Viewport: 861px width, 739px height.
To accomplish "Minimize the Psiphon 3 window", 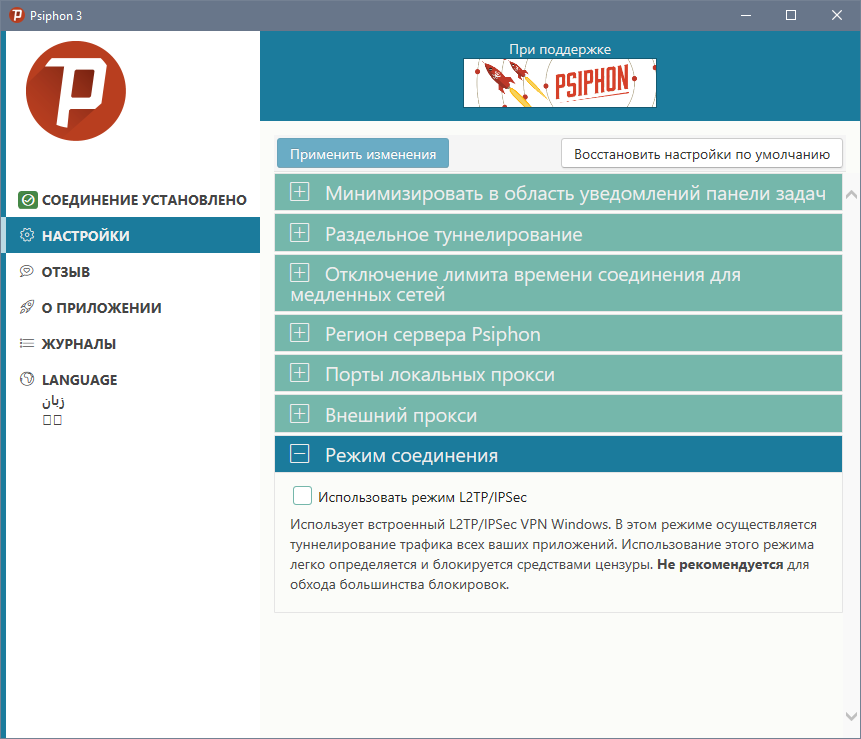I will point(745,15).
